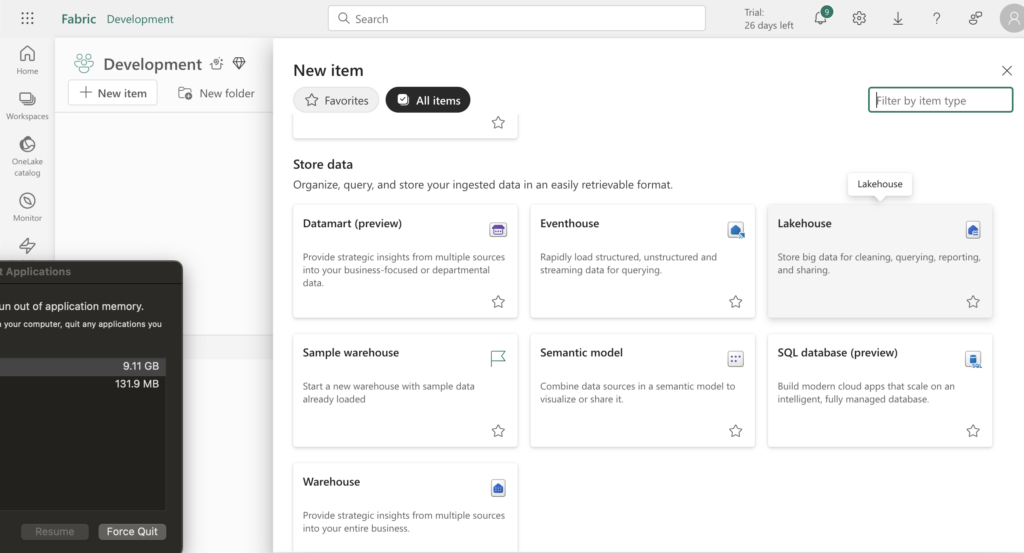This screenshot has height=553, width=1024.
Task: Click the share feedback icon
Action: [x=975, y=18]
